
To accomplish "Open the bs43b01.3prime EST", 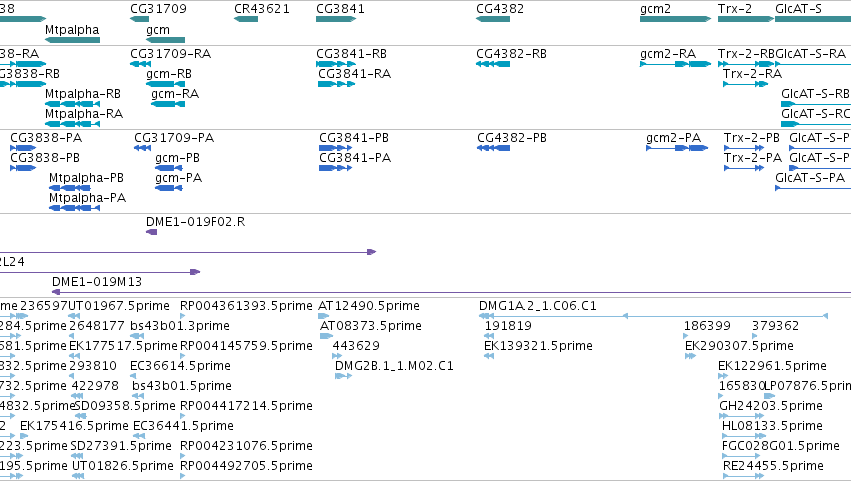I will 137,336.
